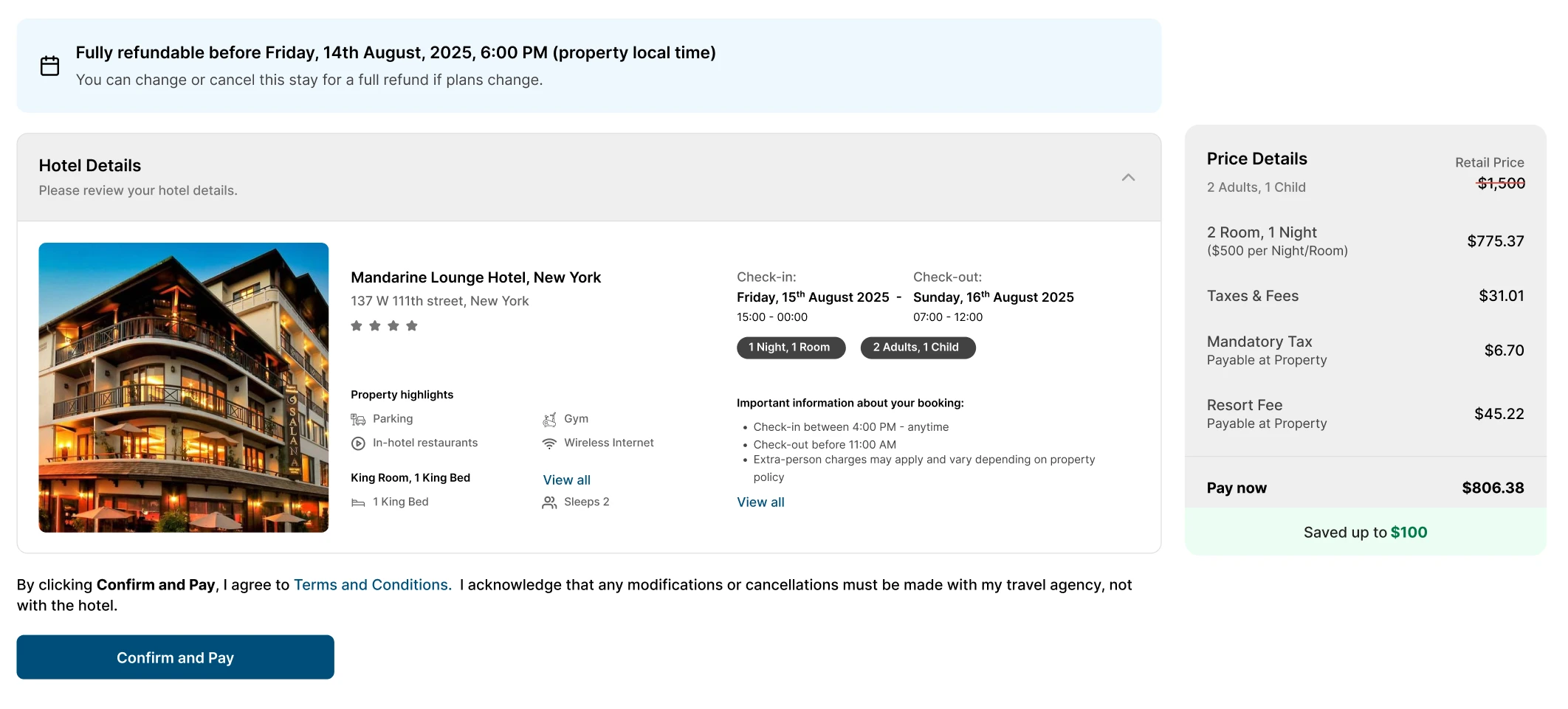Click the check-out date Sunday, 16th August 2025

click(994, 297)
